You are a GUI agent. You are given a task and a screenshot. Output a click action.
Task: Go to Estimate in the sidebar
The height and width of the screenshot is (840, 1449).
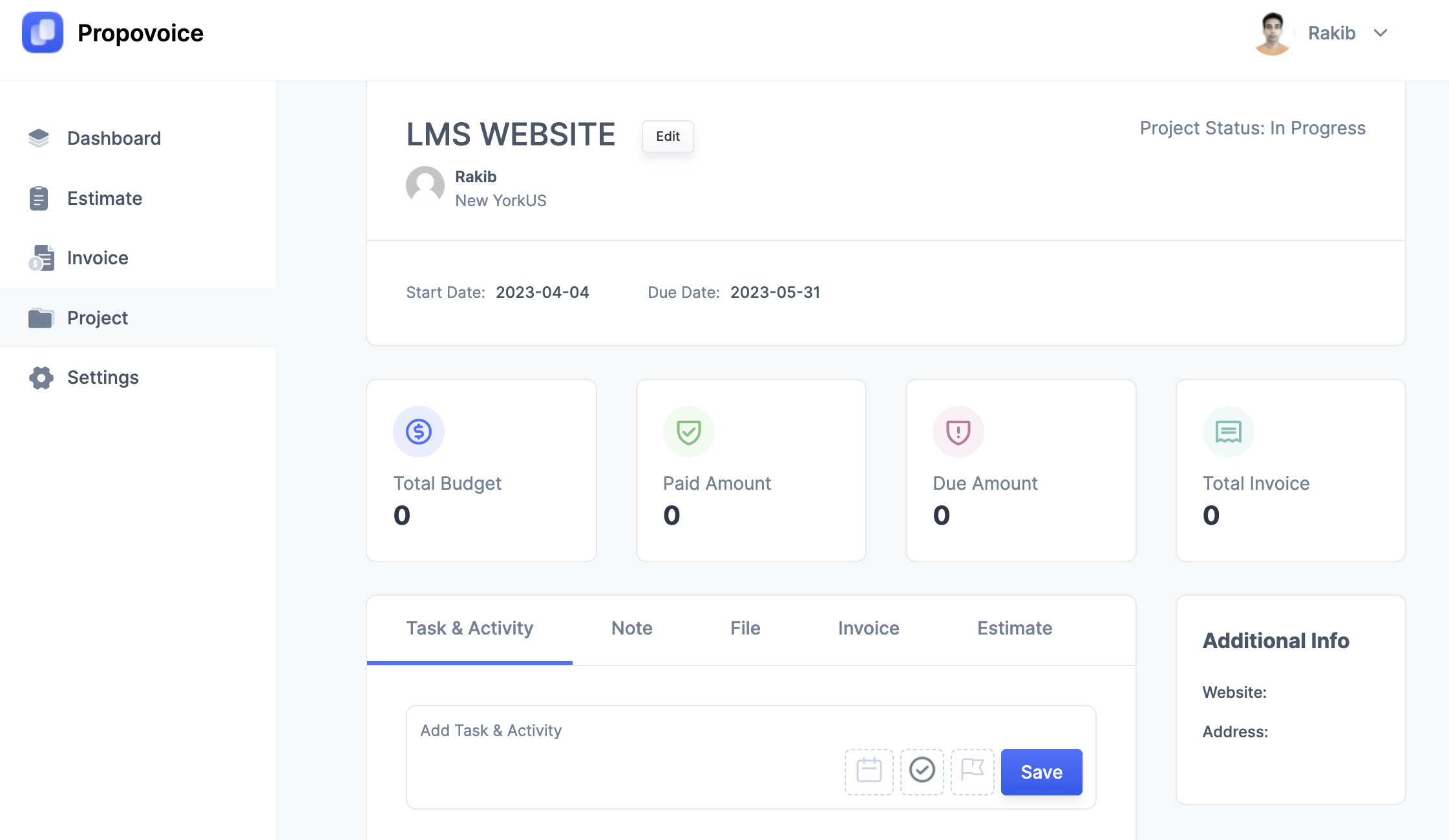pos(138,198)
